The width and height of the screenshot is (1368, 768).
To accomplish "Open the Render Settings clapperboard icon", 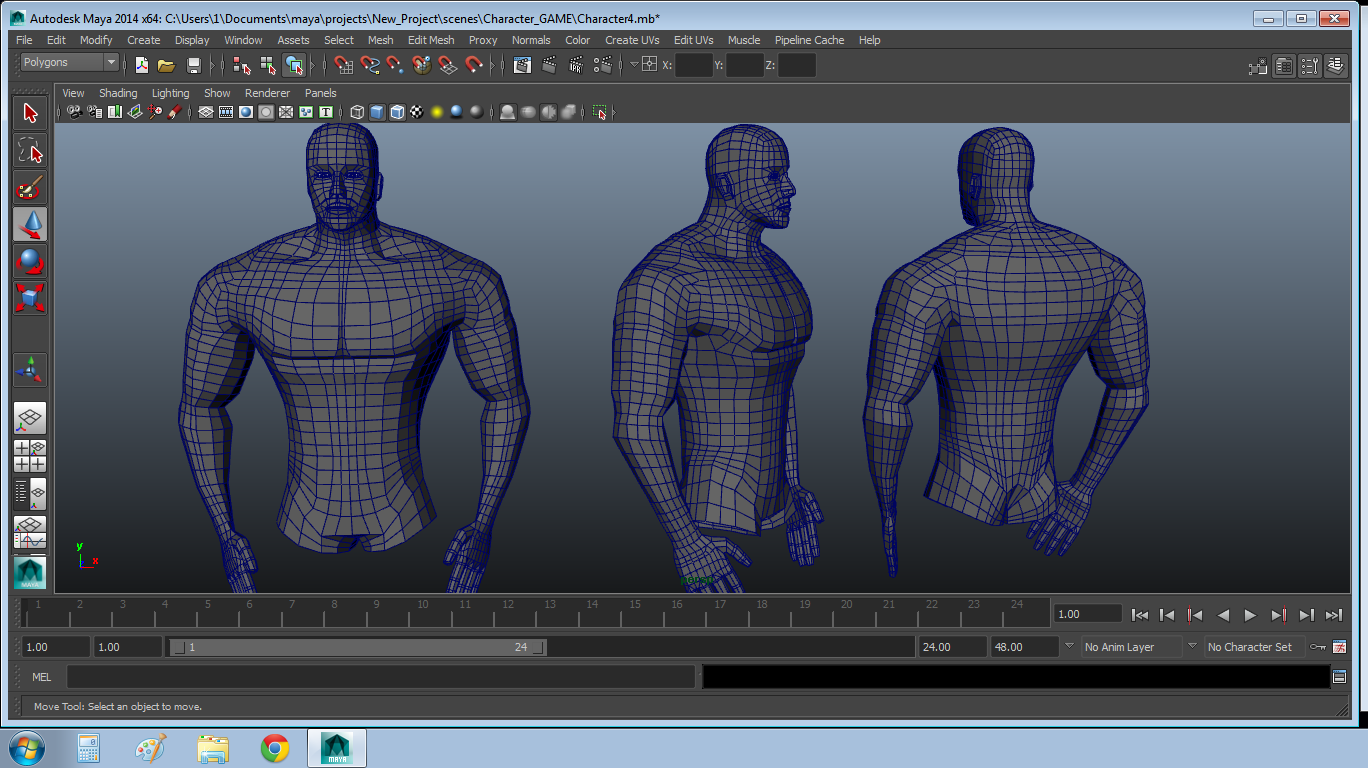I will click(x=602, y=66).
